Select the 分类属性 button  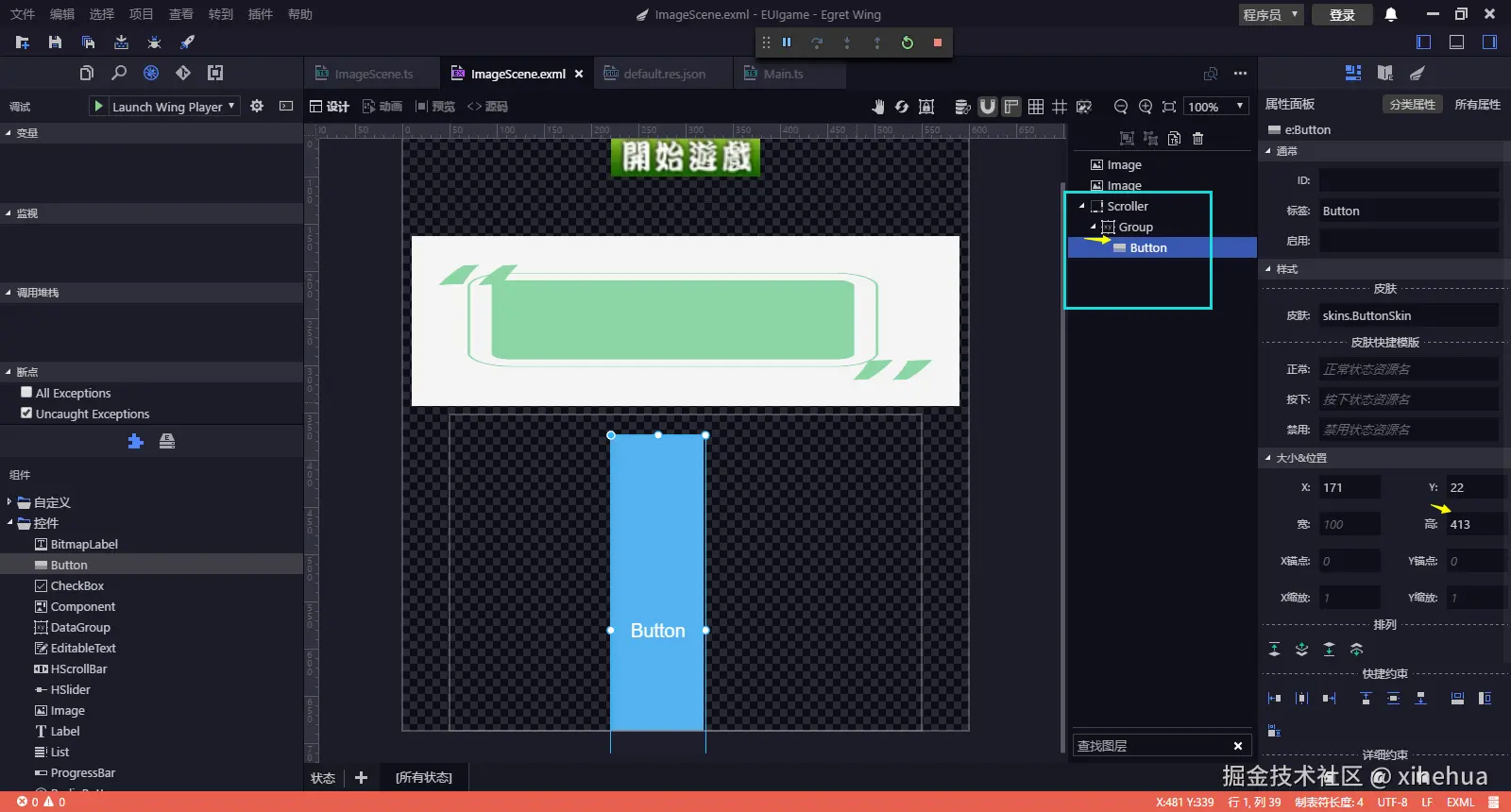1413,104
